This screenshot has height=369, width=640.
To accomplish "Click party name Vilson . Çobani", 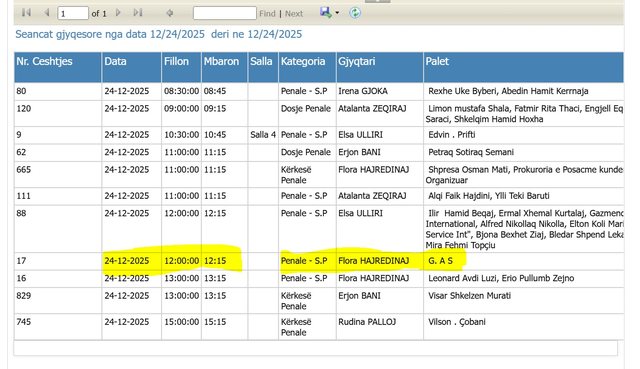I will coord(457,322).
